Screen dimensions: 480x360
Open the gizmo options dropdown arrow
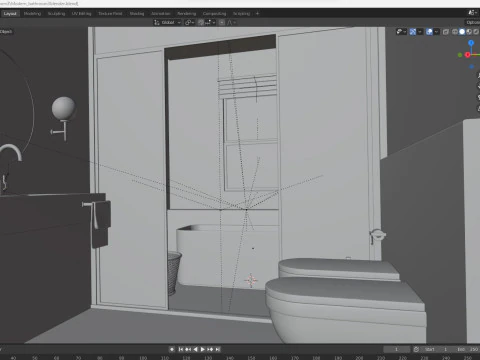420,32
